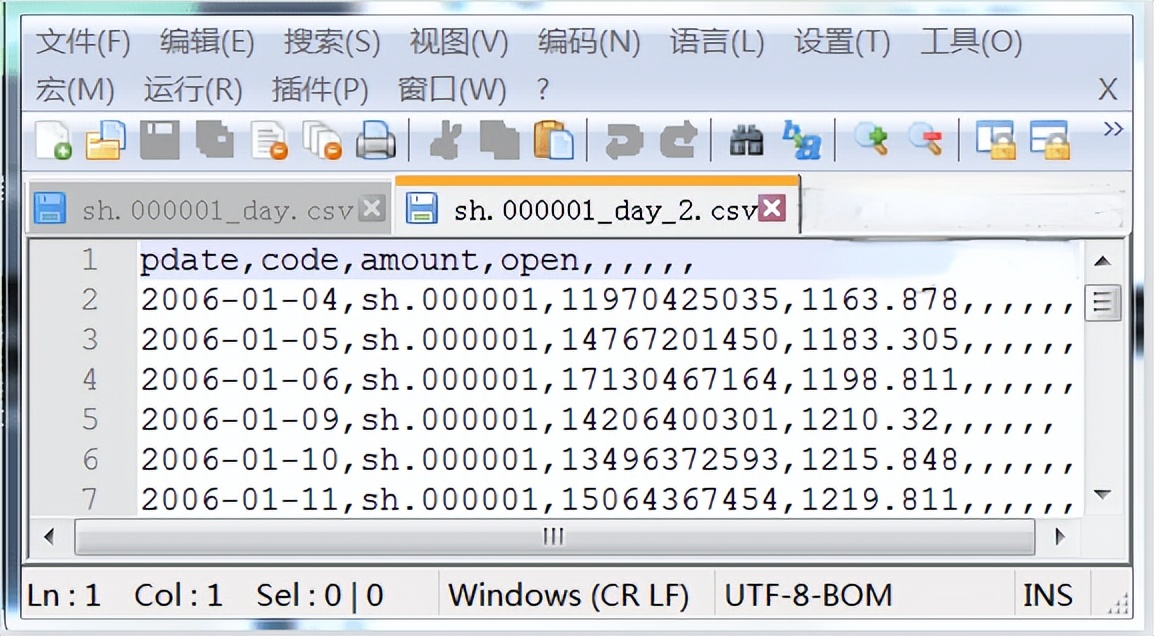Click the row starting 2006-01-10
1154x636 pixels.
[x=607, y=459]
